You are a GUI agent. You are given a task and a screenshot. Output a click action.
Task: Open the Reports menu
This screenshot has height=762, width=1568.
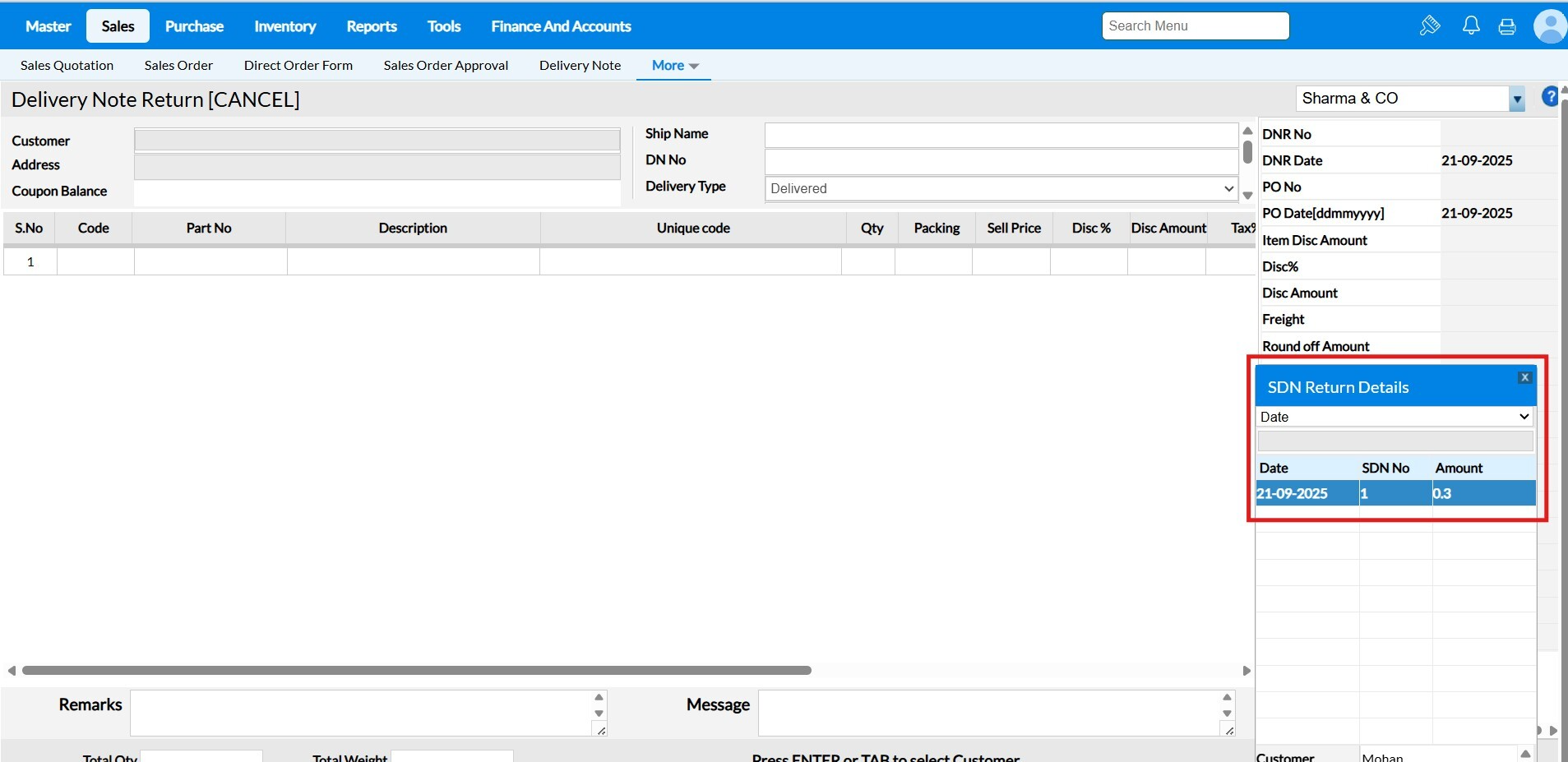(372, 26)
